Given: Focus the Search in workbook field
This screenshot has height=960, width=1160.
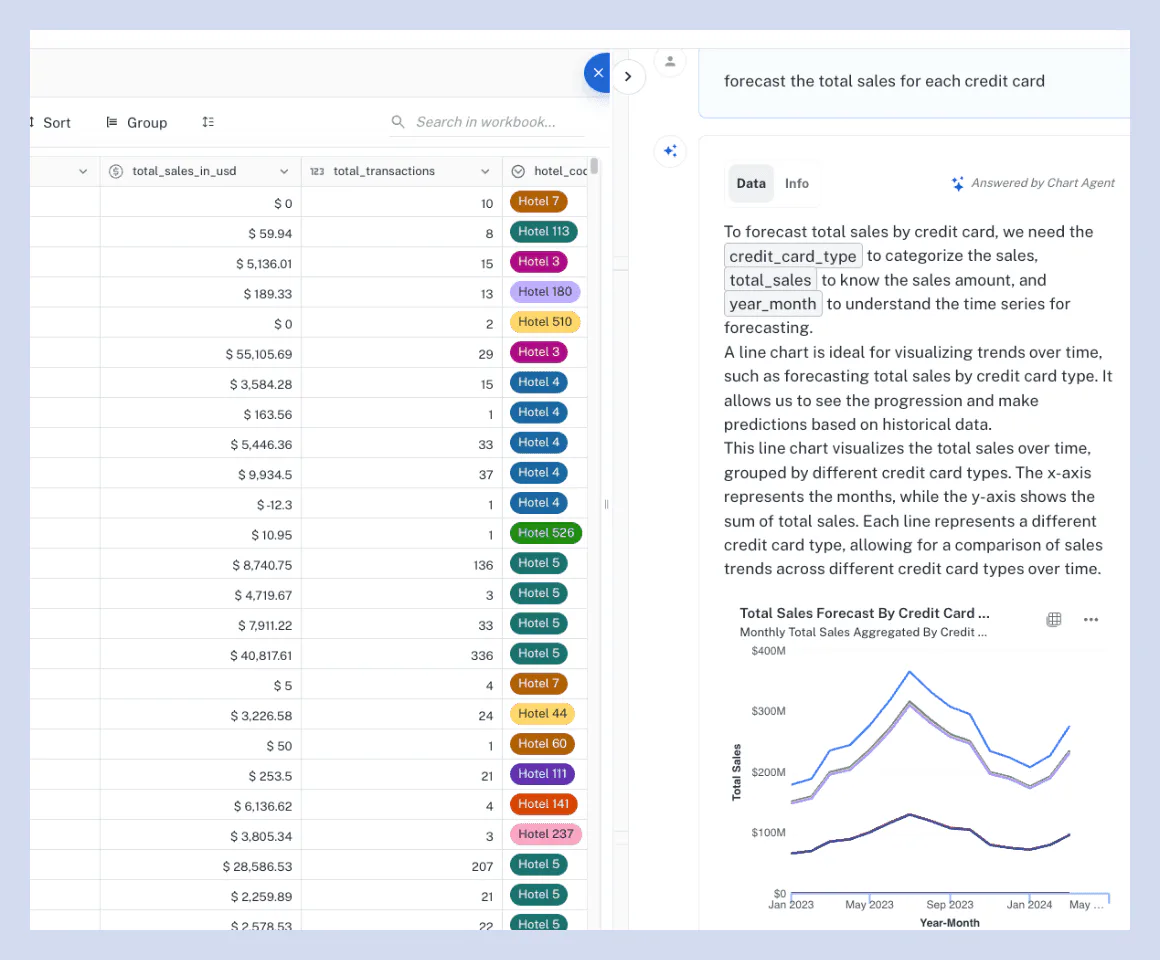Looking at the screenshot, I should pyautogui.click(x=487, y=122).
